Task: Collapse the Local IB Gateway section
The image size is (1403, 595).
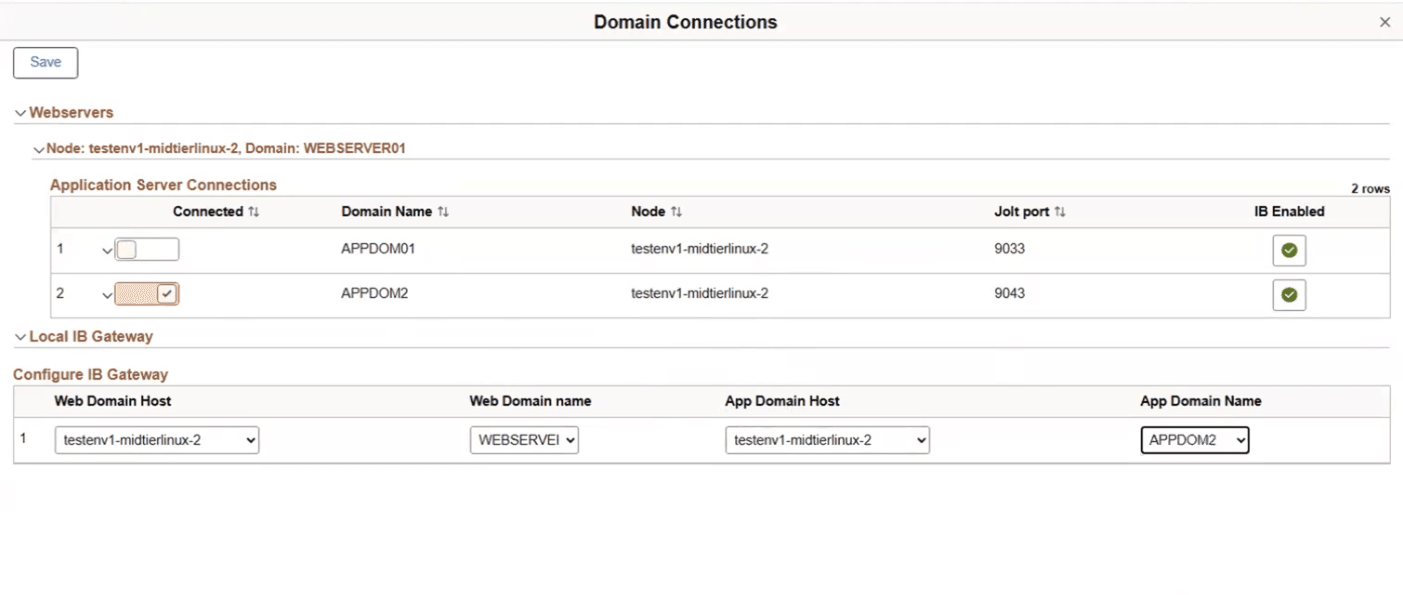Action: coord(20,336)
